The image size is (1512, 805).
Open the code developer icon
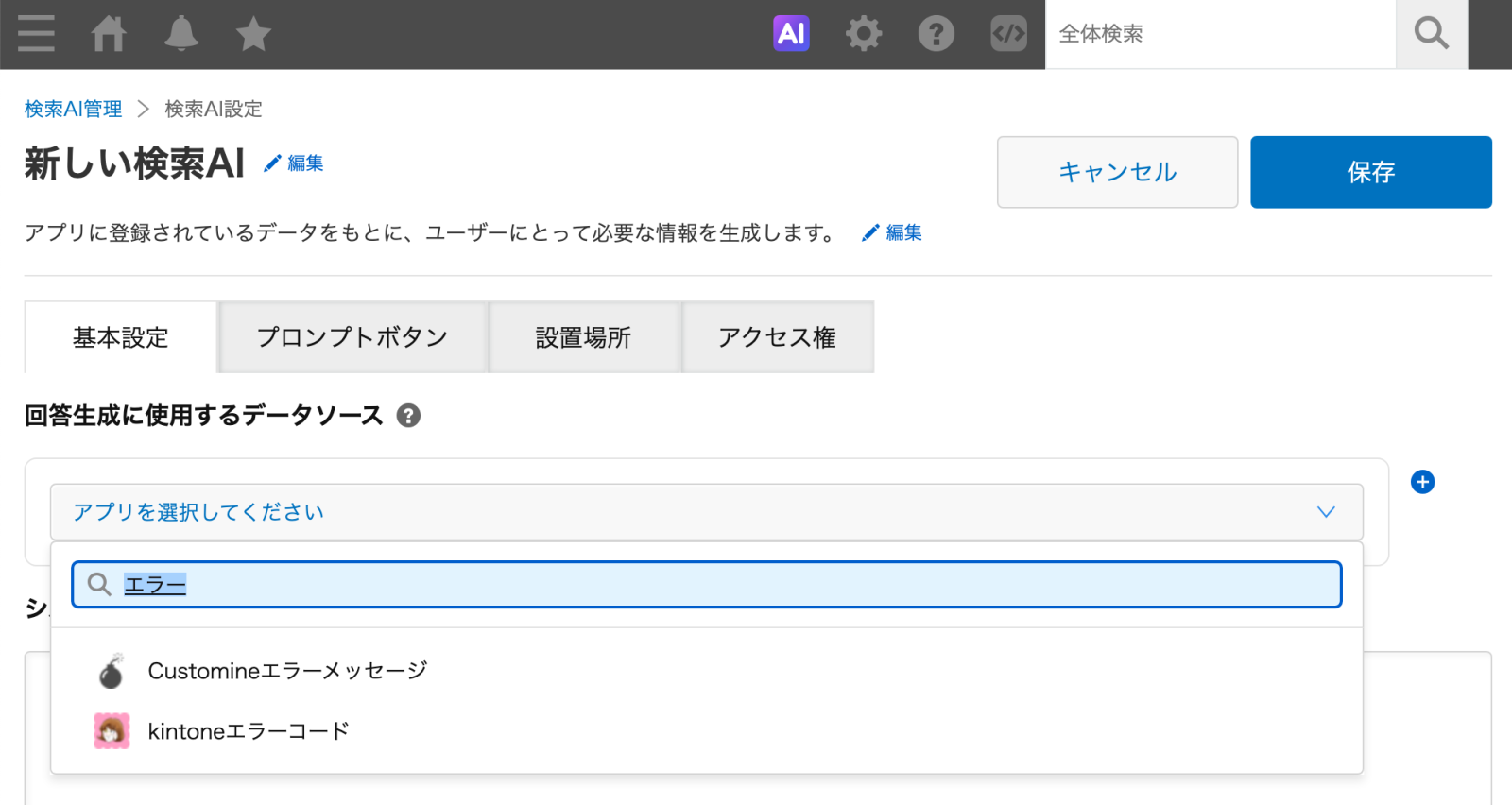1008,34
